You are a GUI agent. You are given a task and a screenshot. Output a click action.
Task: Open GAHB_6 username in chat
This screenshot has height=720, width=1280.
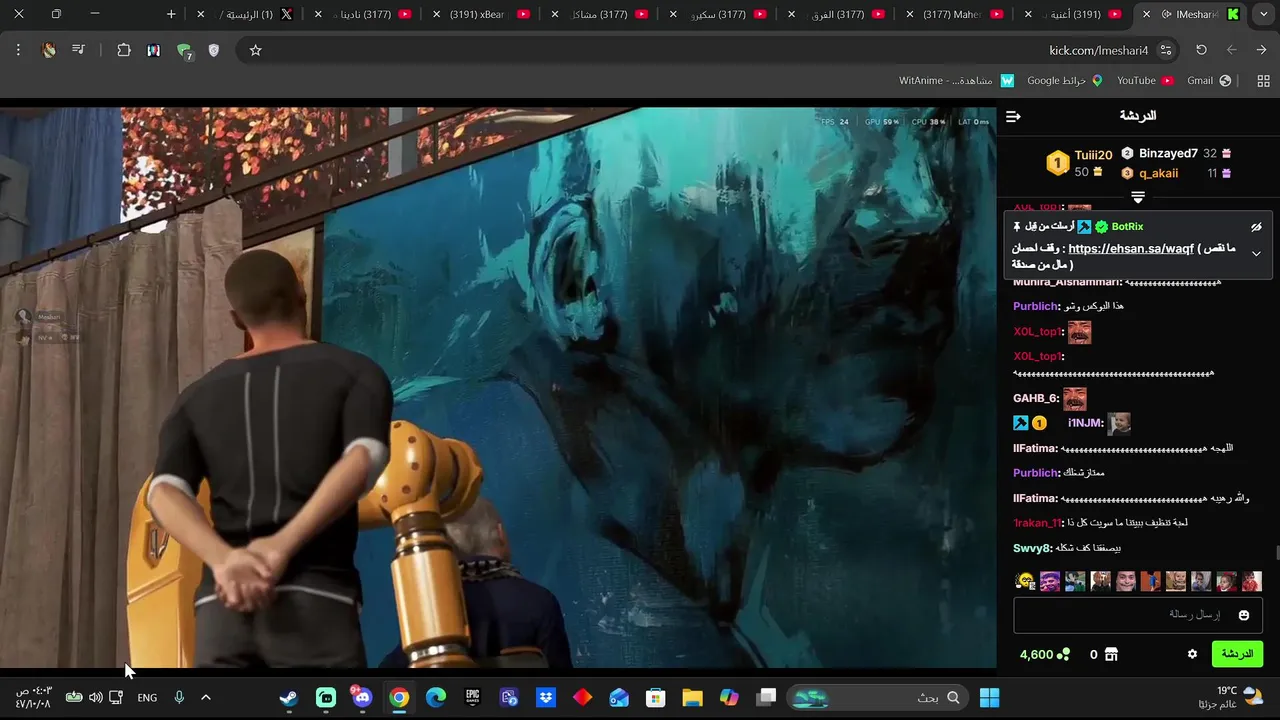(1035, 398)
